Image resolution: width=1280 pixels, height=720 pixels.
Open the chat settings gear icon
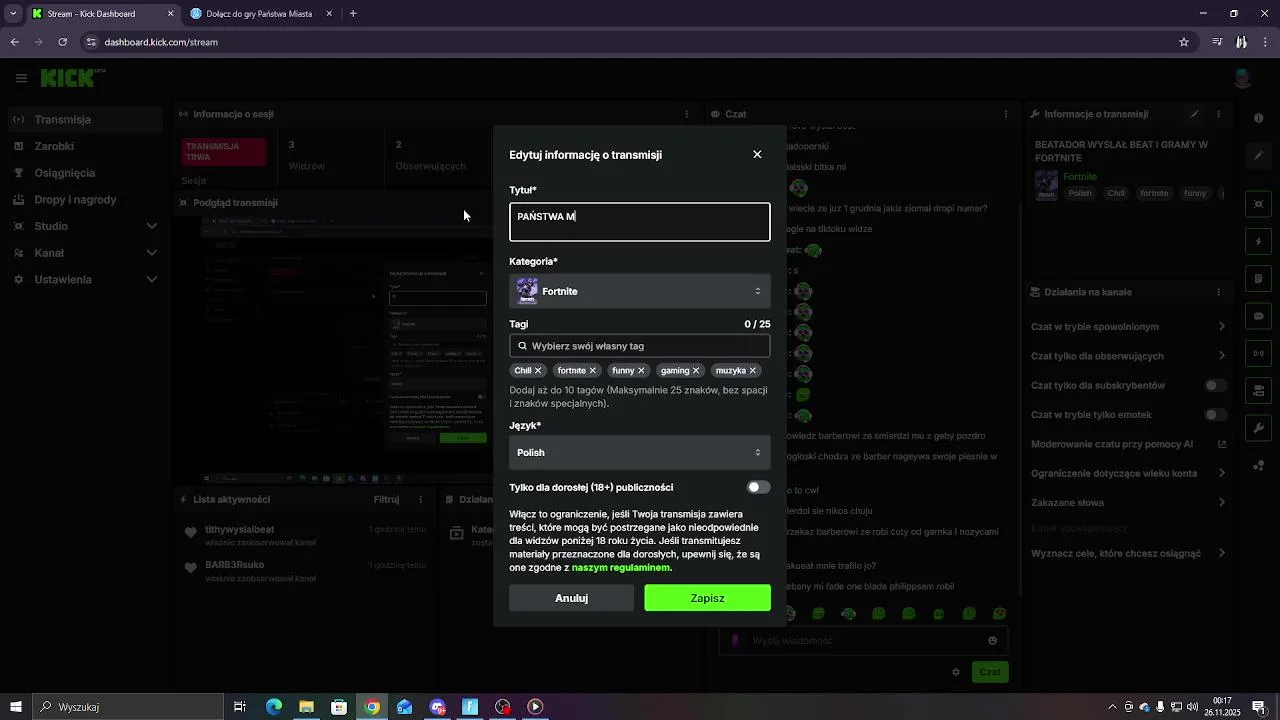coord(956,672)
